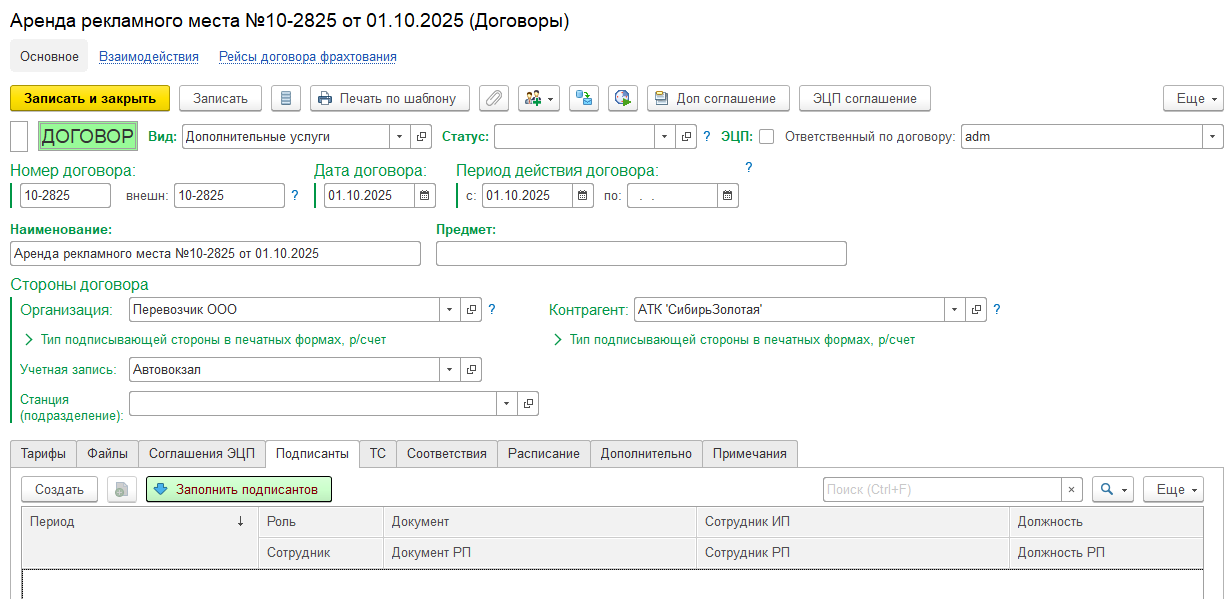Viewport: 1232px width, 599px height.
Task: Click the open-form icon next to Организация
Action: point(472,310)
